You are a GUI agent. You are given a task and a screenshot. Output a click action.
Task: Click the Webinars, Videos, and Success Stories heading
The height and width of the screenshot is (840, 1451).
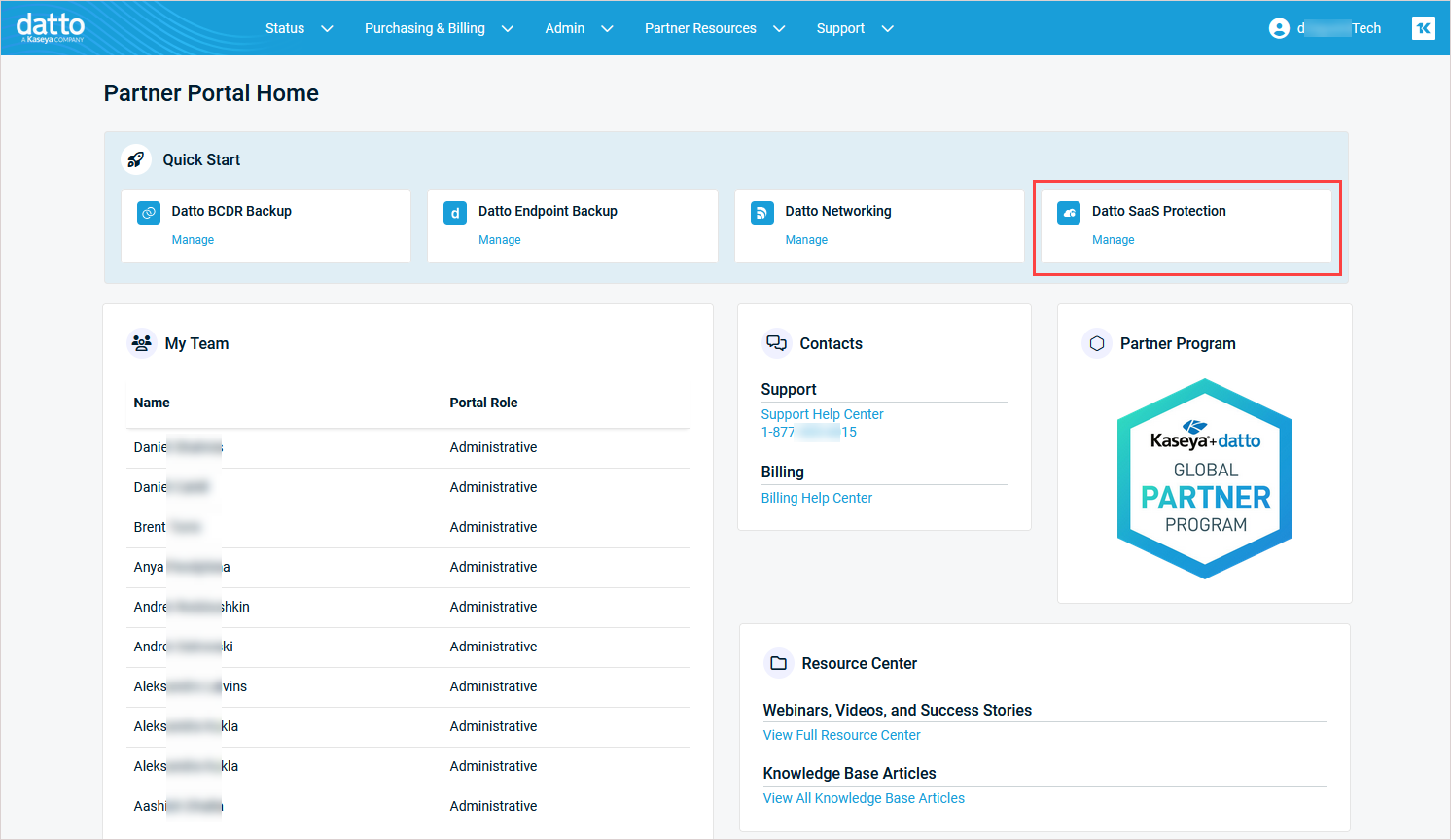click(898, 710)
